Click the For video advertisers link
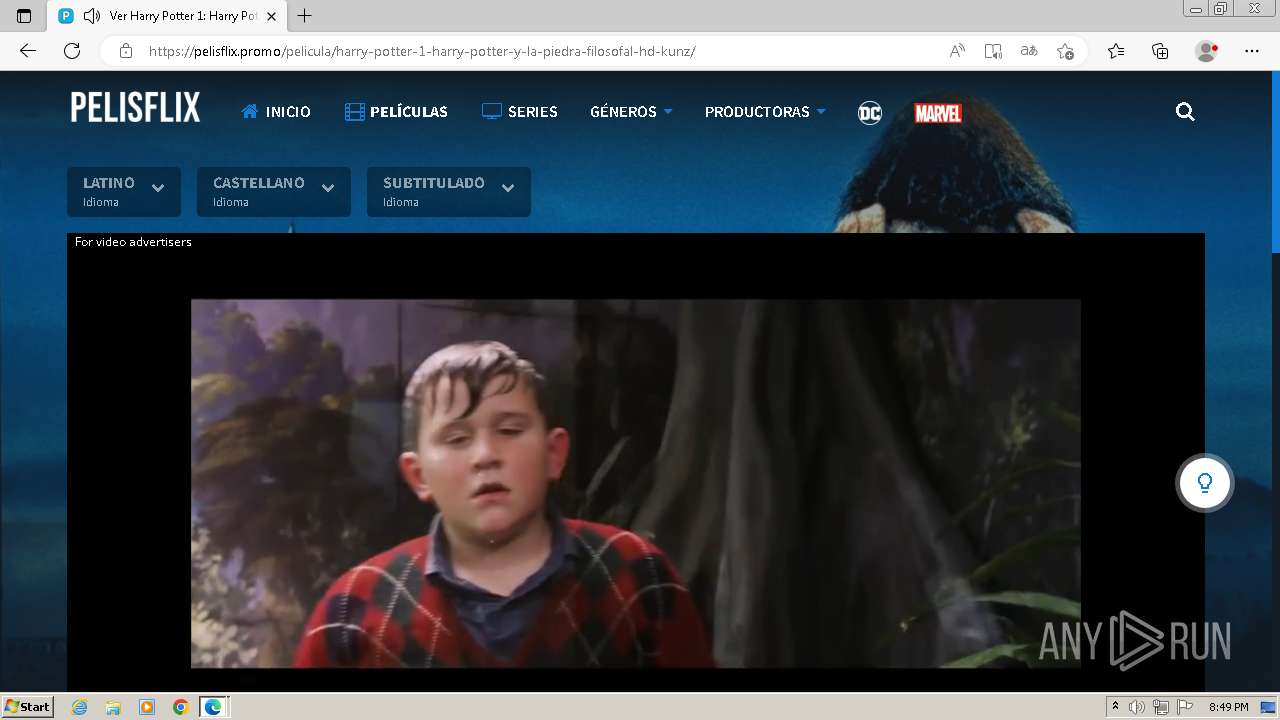The width and height of the screenshot is (1280, 720). [133, 242]
